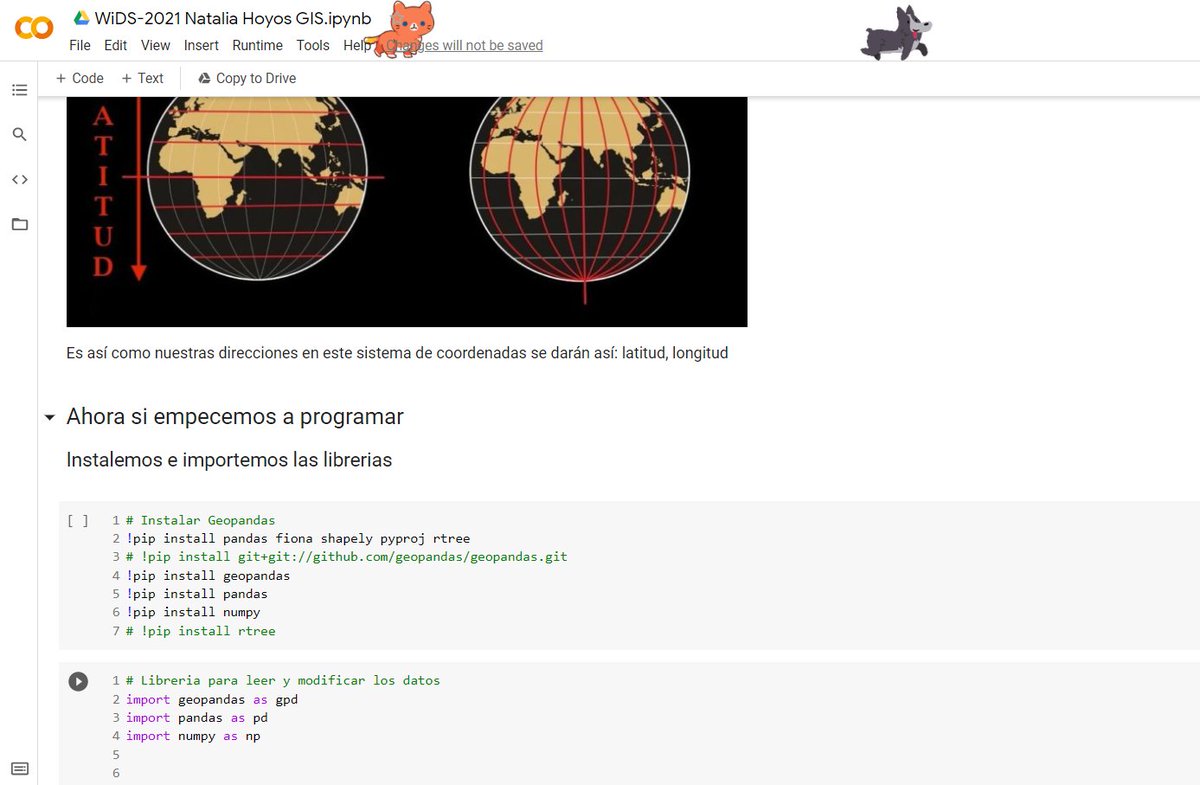This screenshot has width=1200, height=785.
Task: Click the '!pip install numpy' line
Action: pos(193,612)
